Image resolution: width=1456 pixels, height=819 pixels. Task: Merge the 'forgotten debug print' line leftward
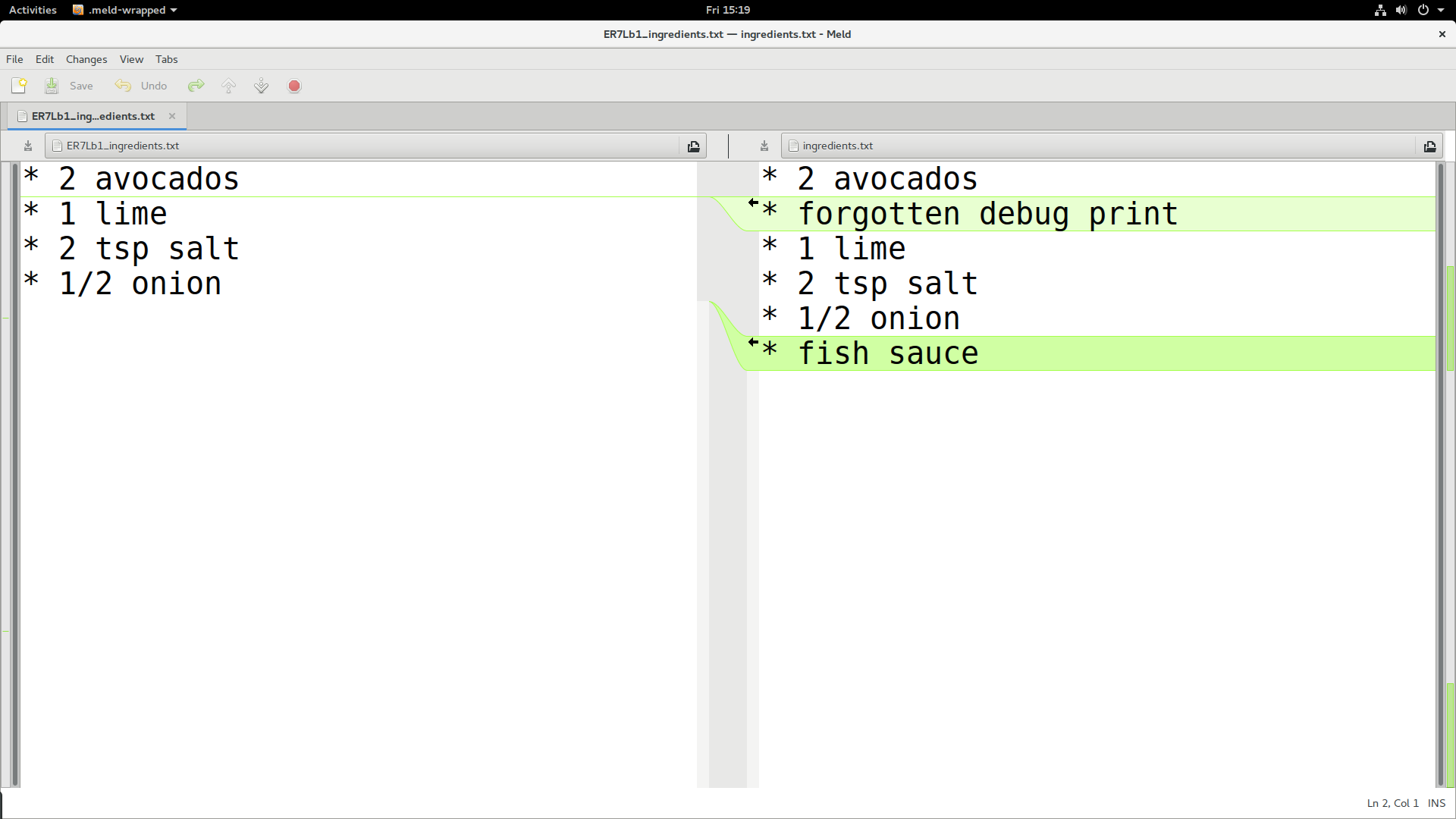[753, 203]
